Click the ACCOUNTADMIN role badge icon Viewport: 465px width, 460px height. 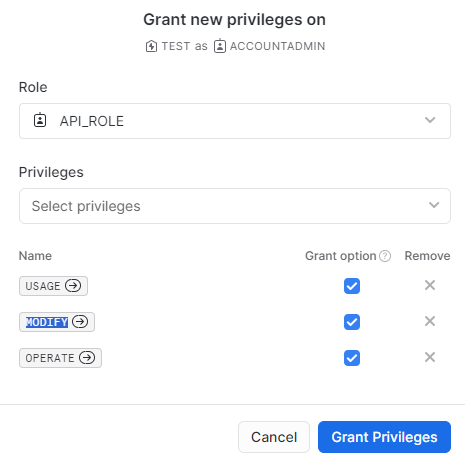coord(220,46)
